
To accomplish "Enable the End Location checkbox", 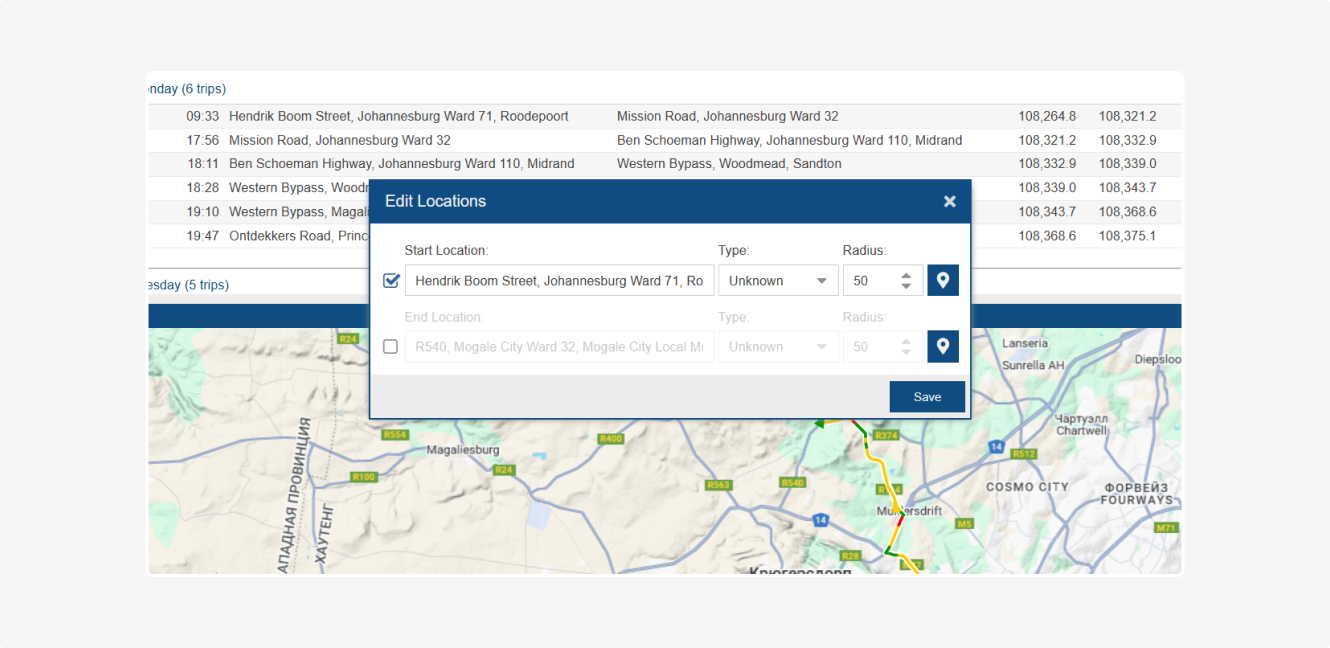I will pyautogui.click(x=391, y=347).
